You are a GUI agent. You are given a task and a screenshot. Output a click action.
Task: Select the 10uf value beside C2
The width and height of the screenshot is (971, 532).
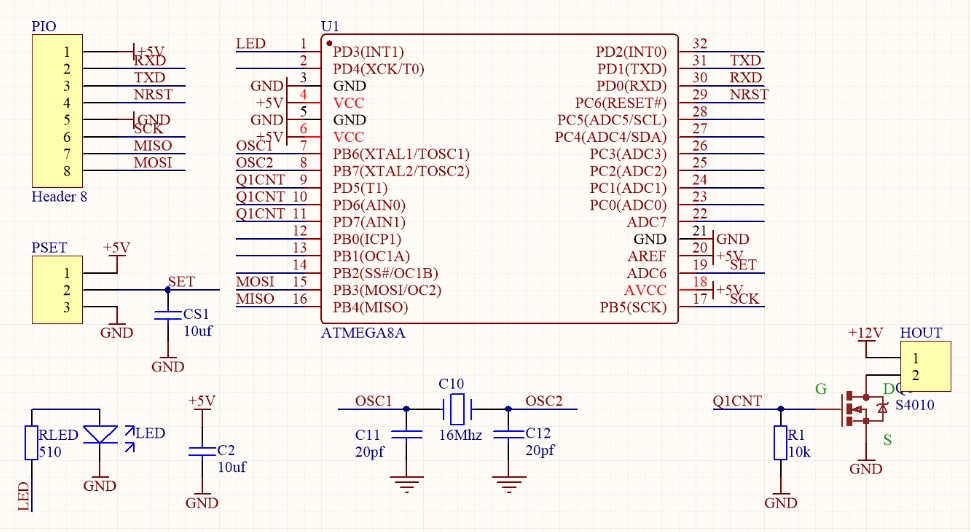232,467
